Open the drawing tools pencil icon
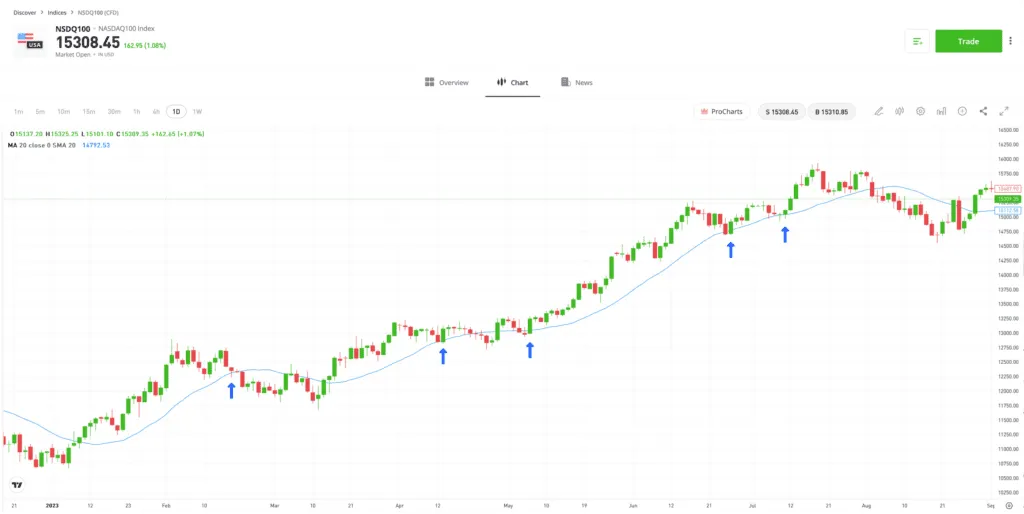This screenshot has width=1024, height=514. [878, 112]
